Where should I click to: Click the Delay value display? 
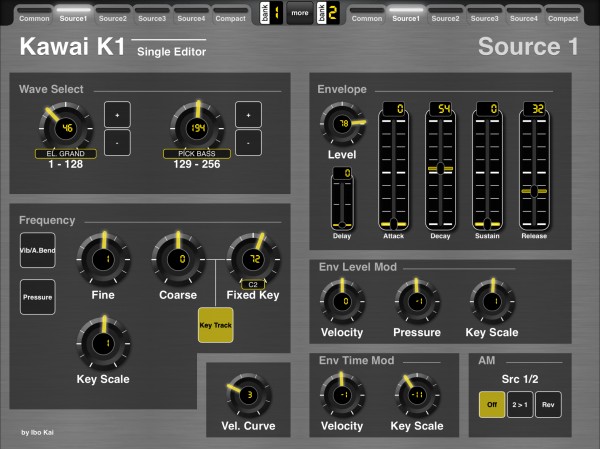pyautogui.click(x=342, y=173)
